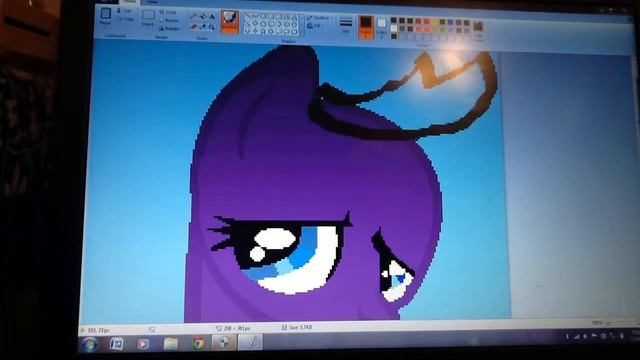Viewport: 640px width, 360px height.
Task: Click the Action Center flag in tray
Action: 594,336
